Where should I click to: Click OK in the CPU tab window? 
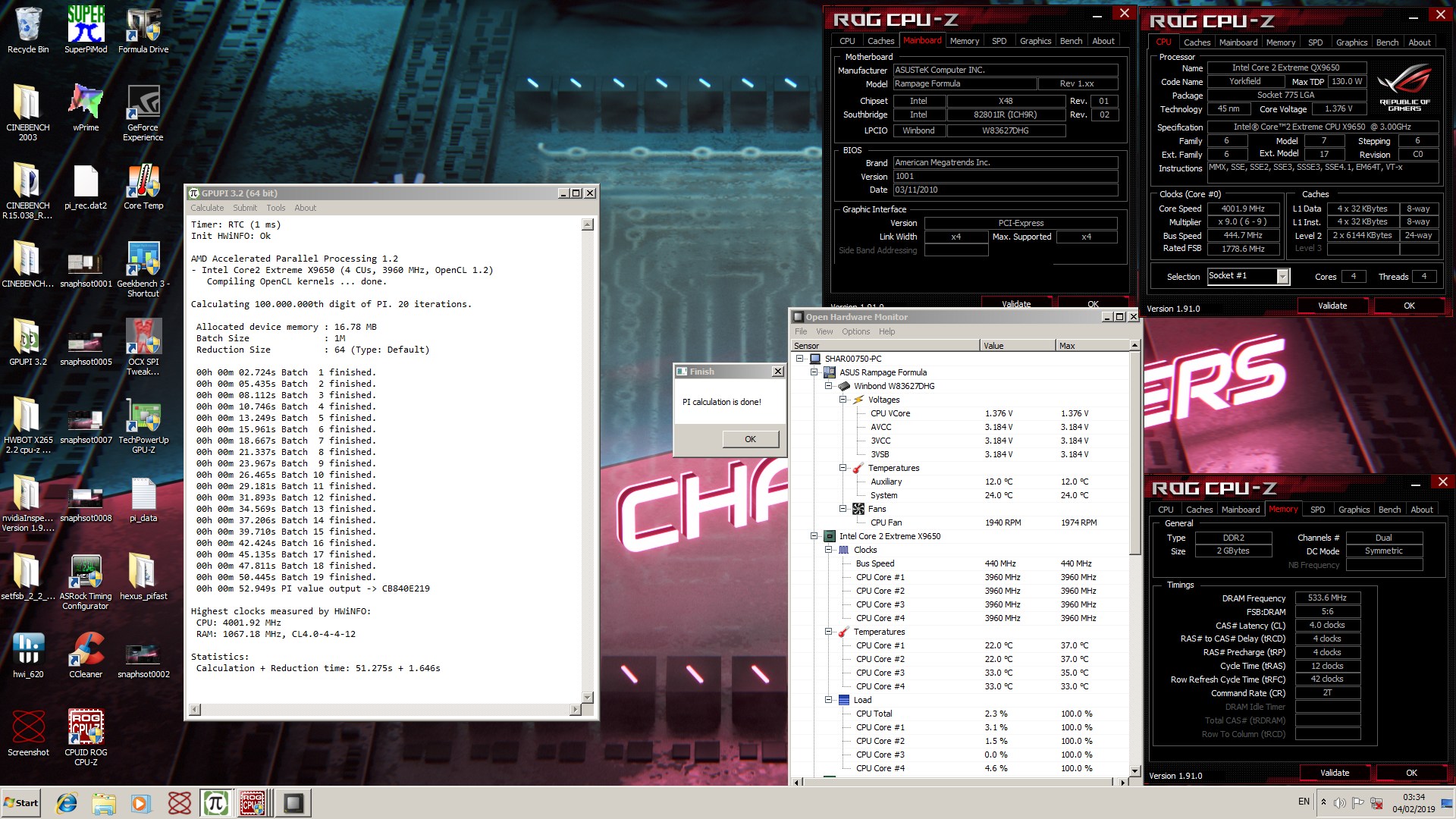1409,306
